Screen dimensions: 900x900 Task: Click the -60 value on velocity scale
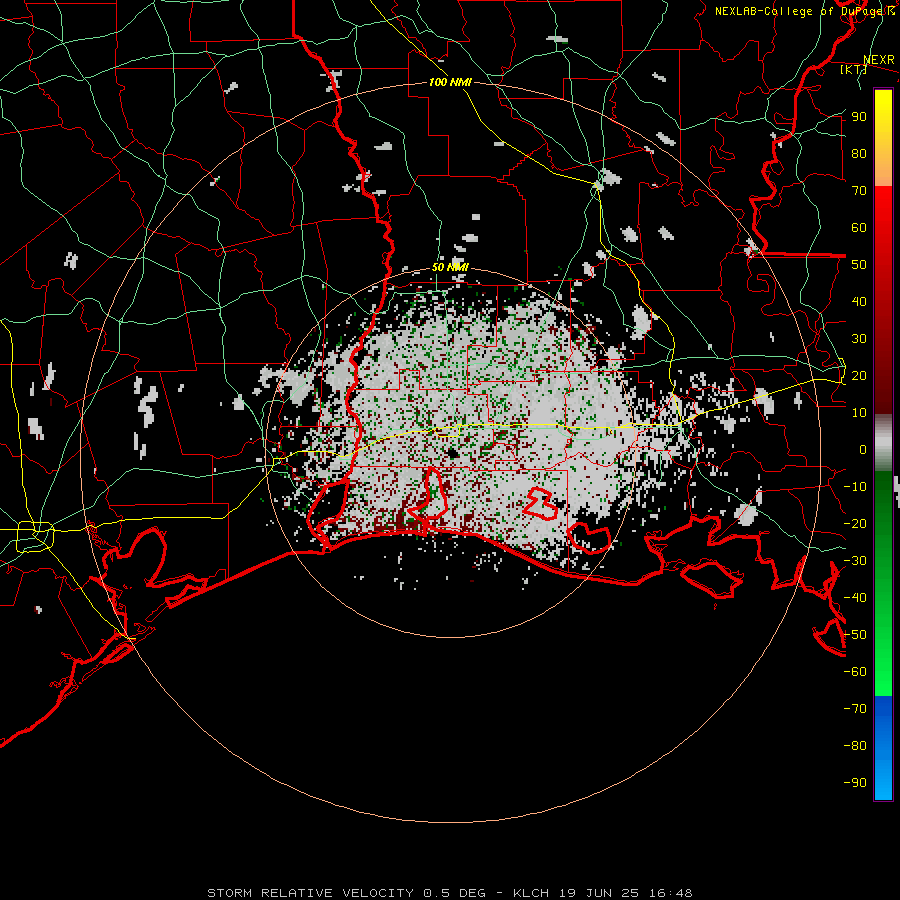click(x=855, y=672)
